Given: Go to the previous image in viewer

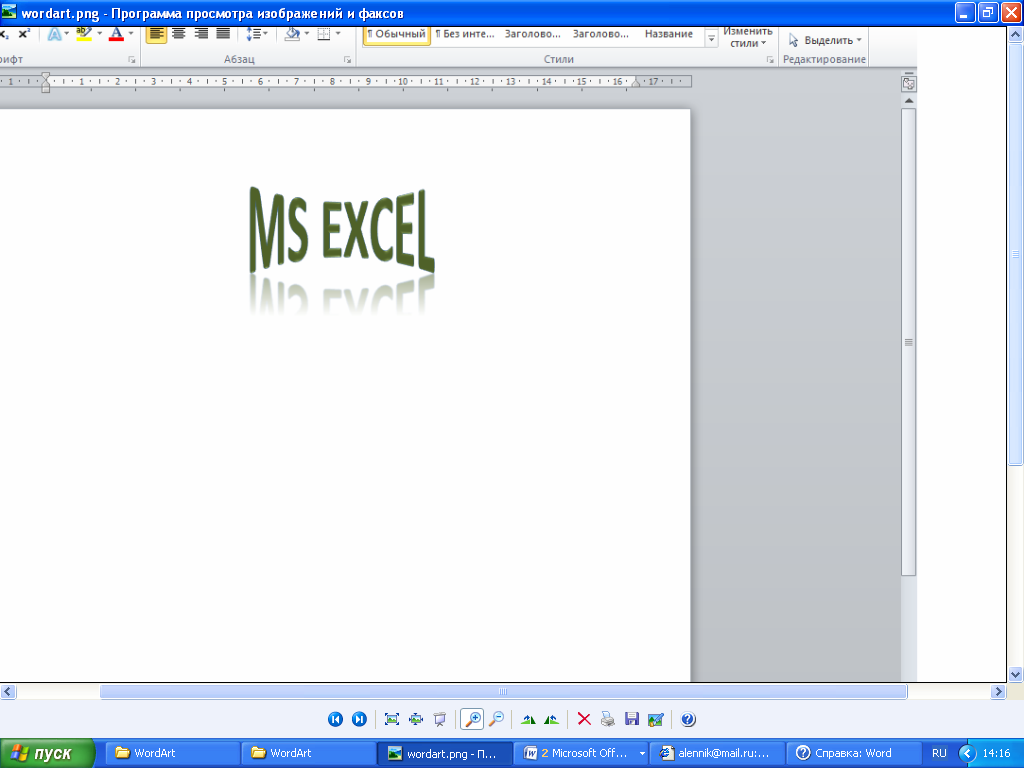Looking at the screenshot, I should tap(335, 719).
